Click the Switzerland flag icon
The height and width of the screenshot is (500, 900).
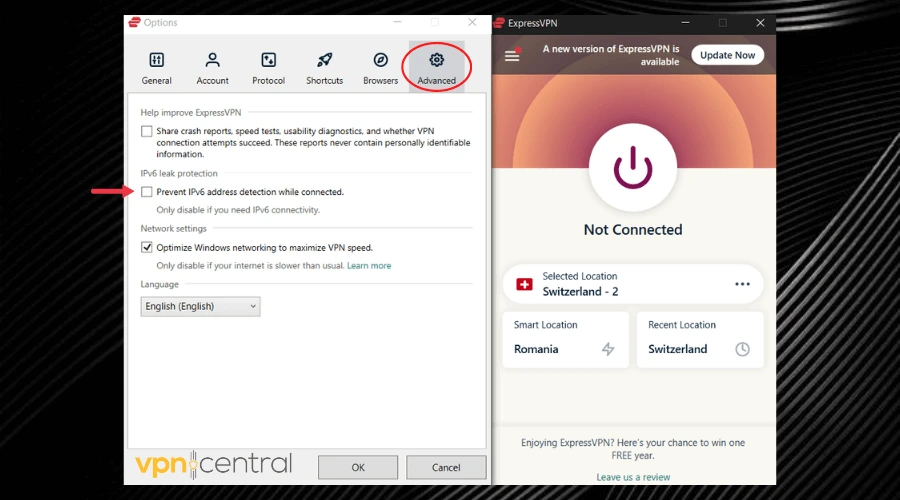[x=524, y=284]
